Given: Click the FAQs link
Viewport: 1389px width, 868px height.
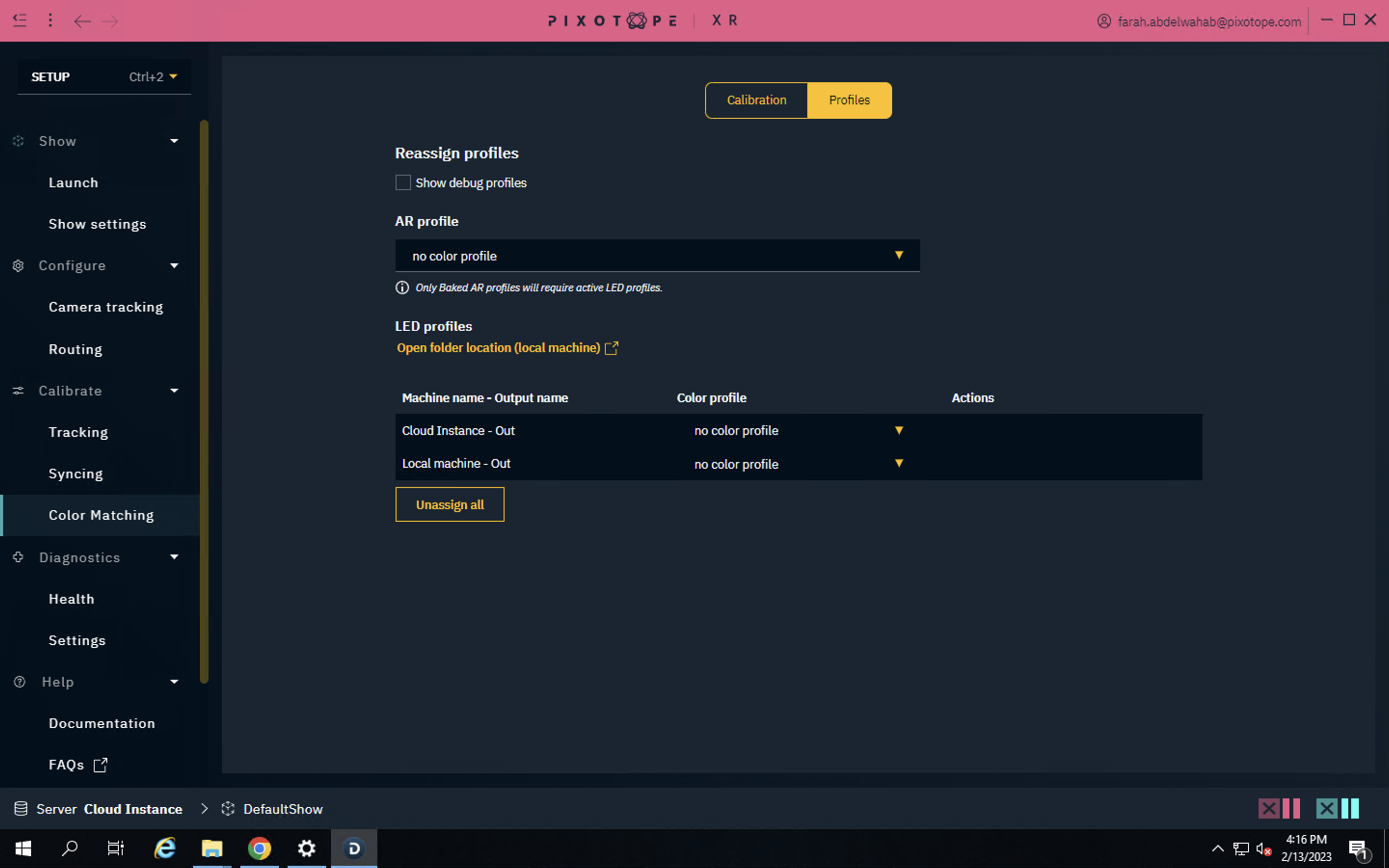Looking at the screenshot, I should [66, 765].
